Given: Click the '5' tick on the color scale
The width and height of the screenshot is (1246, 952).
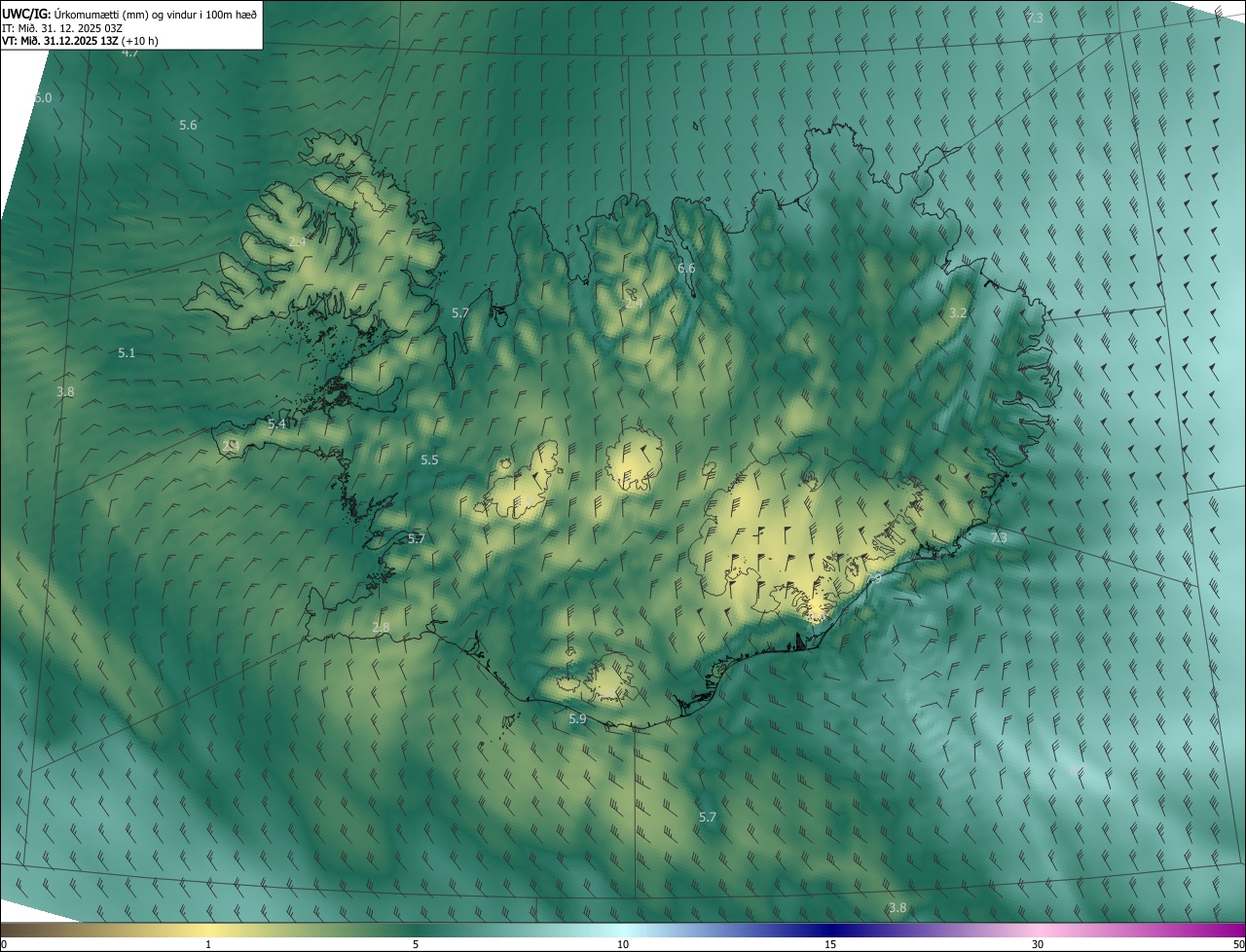Looking at the screenshot, I should tap(416, 944).
